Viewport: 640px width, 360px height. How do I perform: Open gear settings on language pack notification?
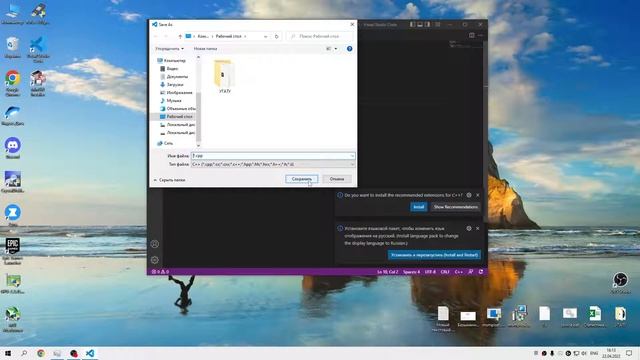[x=469, y=229]
